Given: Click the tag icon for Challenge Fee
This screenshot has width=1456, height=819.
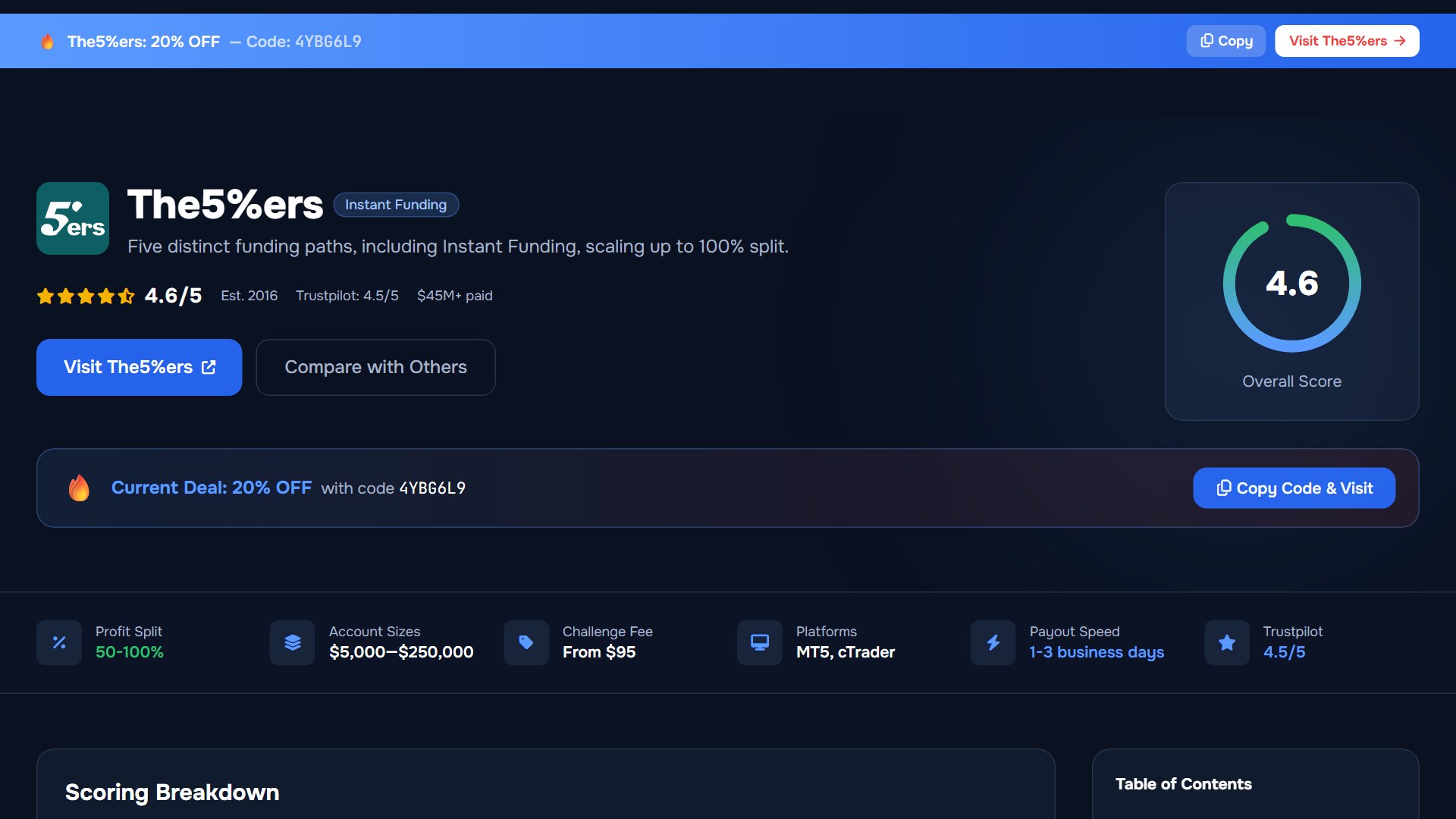Looking at the screenshot, I should (526, 642).
